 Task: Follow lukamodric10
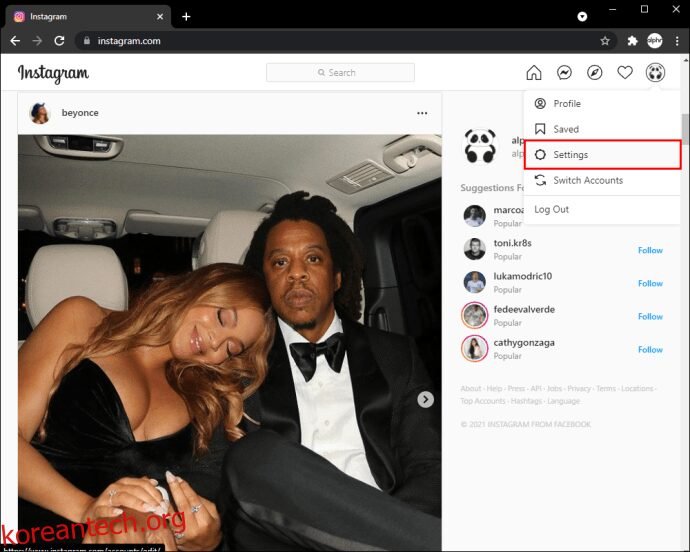[650, 283]
